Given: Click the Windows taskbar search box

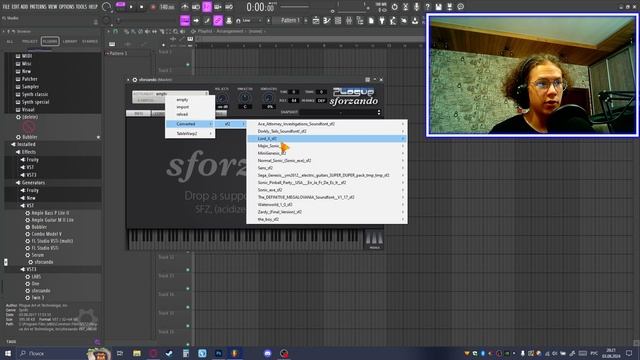Looking at the screenshot, I should [x=51, y=353].
